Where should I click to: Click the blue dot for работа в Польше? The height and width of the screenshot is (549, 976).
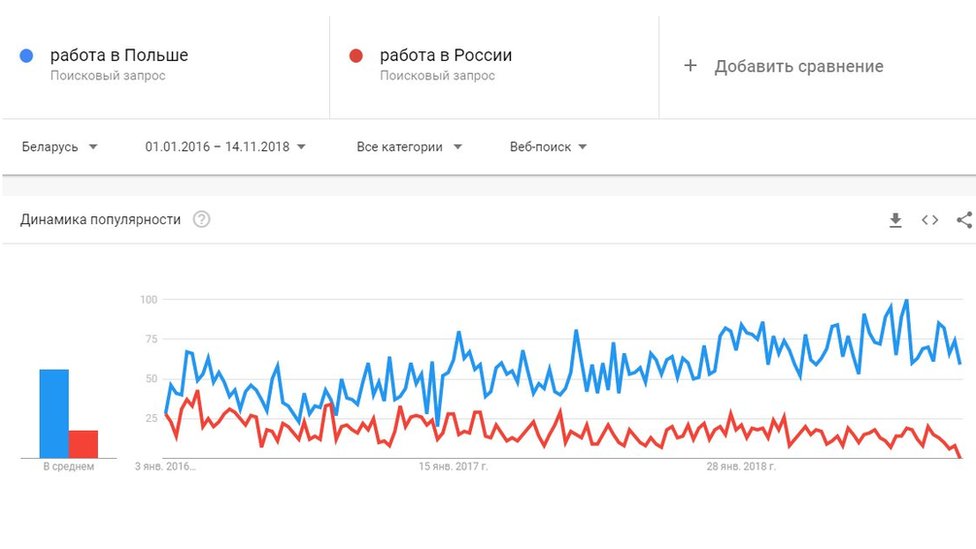pyautogui.click(x=26, y=56)
